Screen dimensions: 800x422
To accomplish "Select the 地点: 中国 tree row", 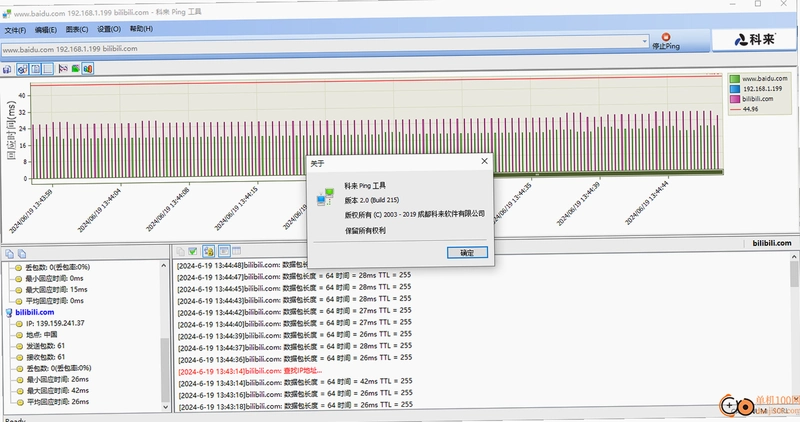I will 41,335.
